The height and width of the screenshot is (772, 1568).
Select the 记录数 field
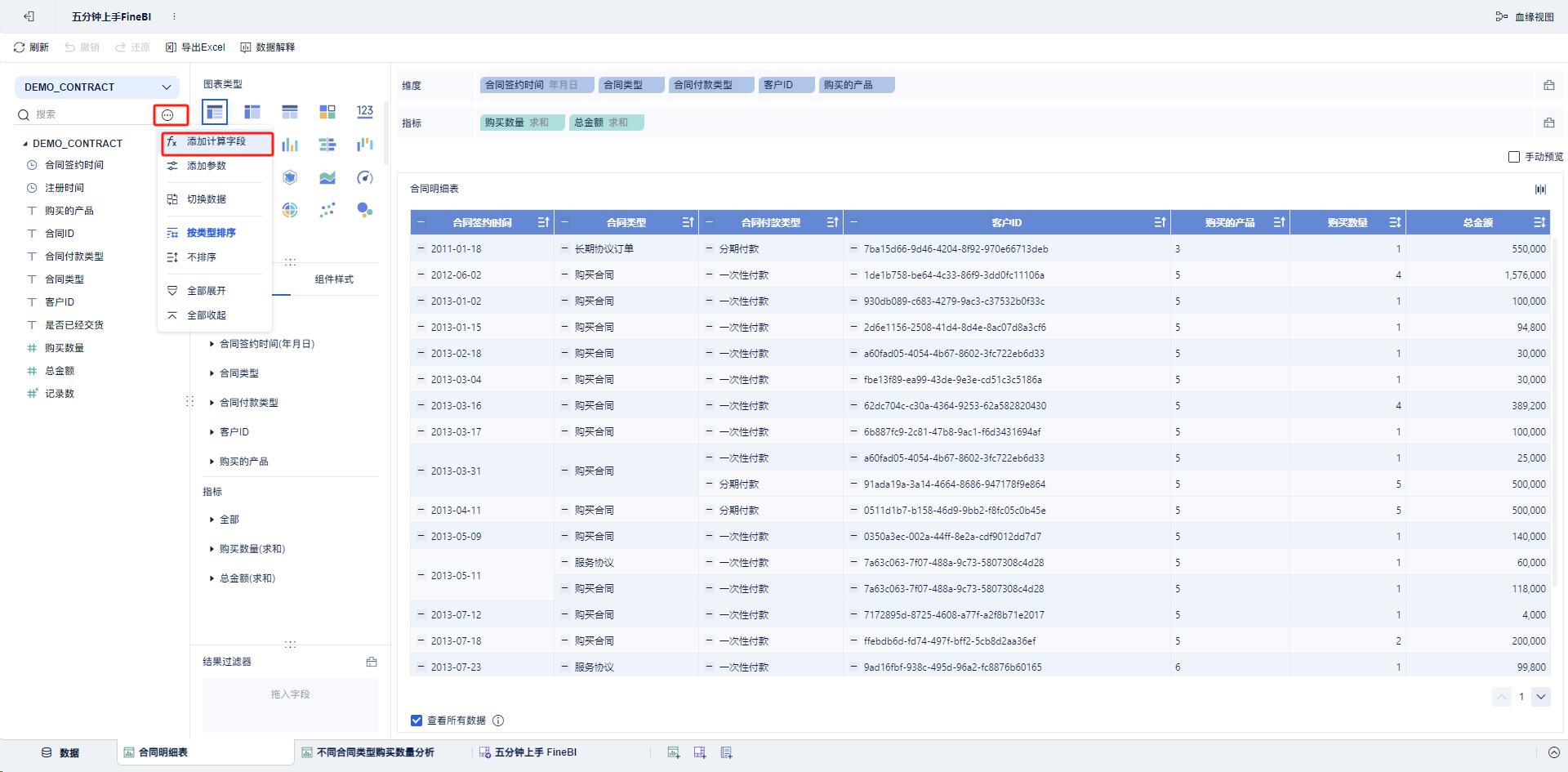point(59,394)
